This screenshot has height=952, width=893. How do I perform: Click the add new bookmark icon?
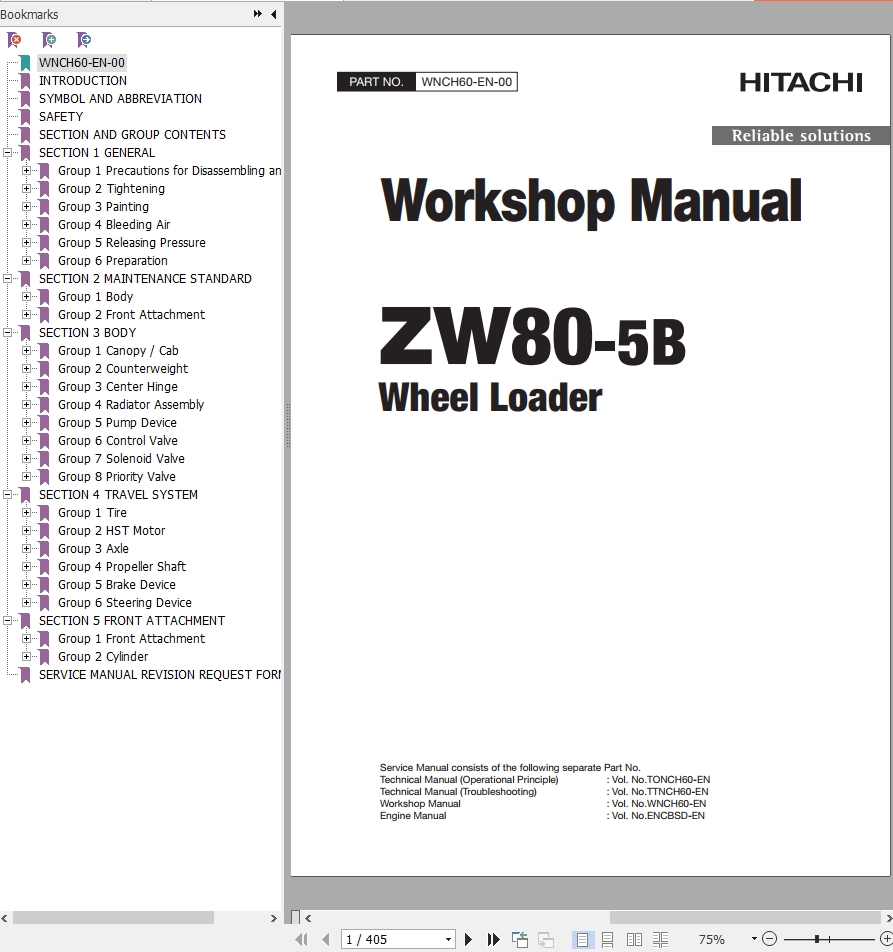tap(49, 40)
